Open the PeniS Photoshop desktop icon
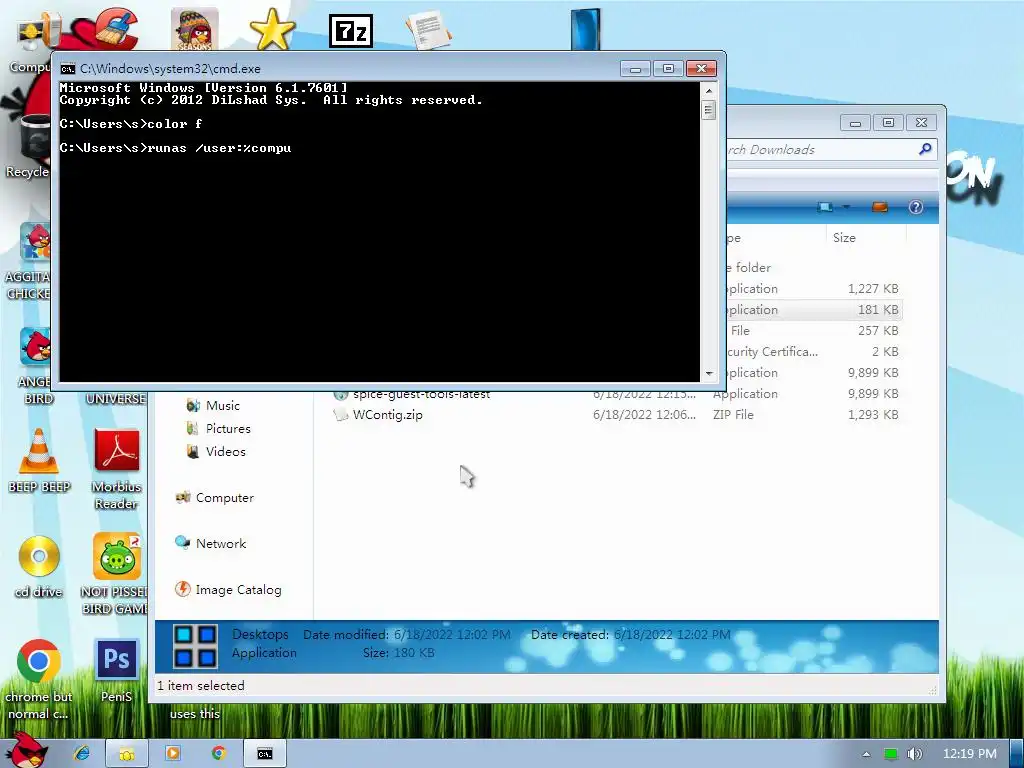1024x768 pixels. [116, 671]
